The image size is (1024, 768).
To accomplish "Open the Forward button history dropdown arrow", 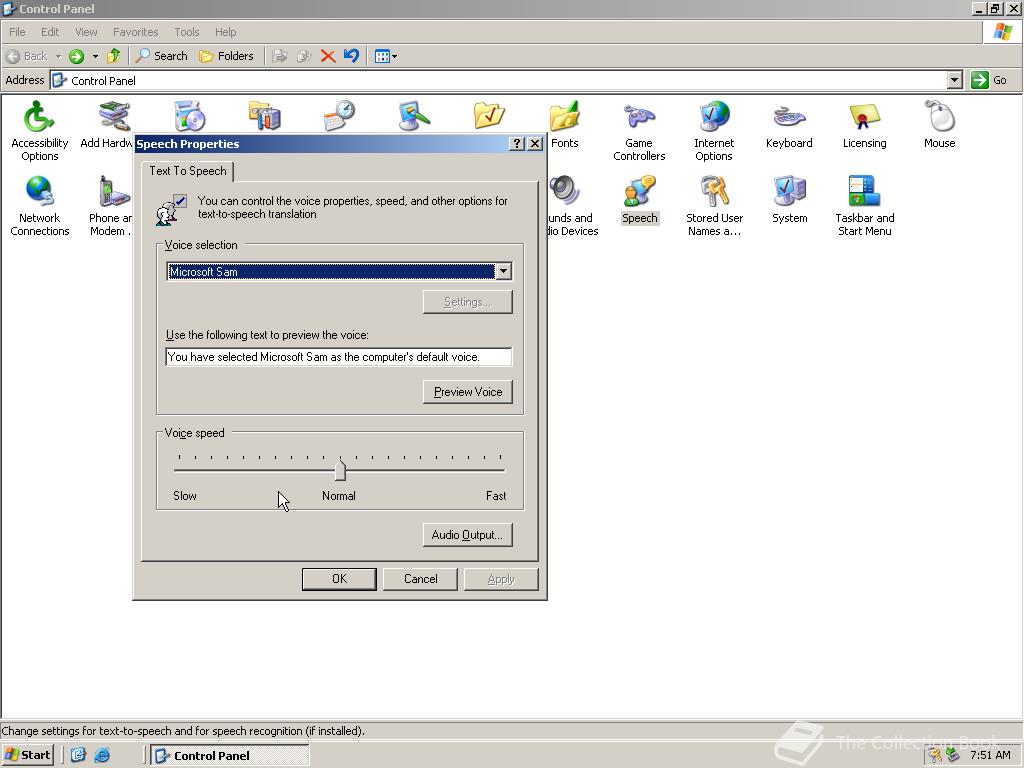I will point(95,56).
